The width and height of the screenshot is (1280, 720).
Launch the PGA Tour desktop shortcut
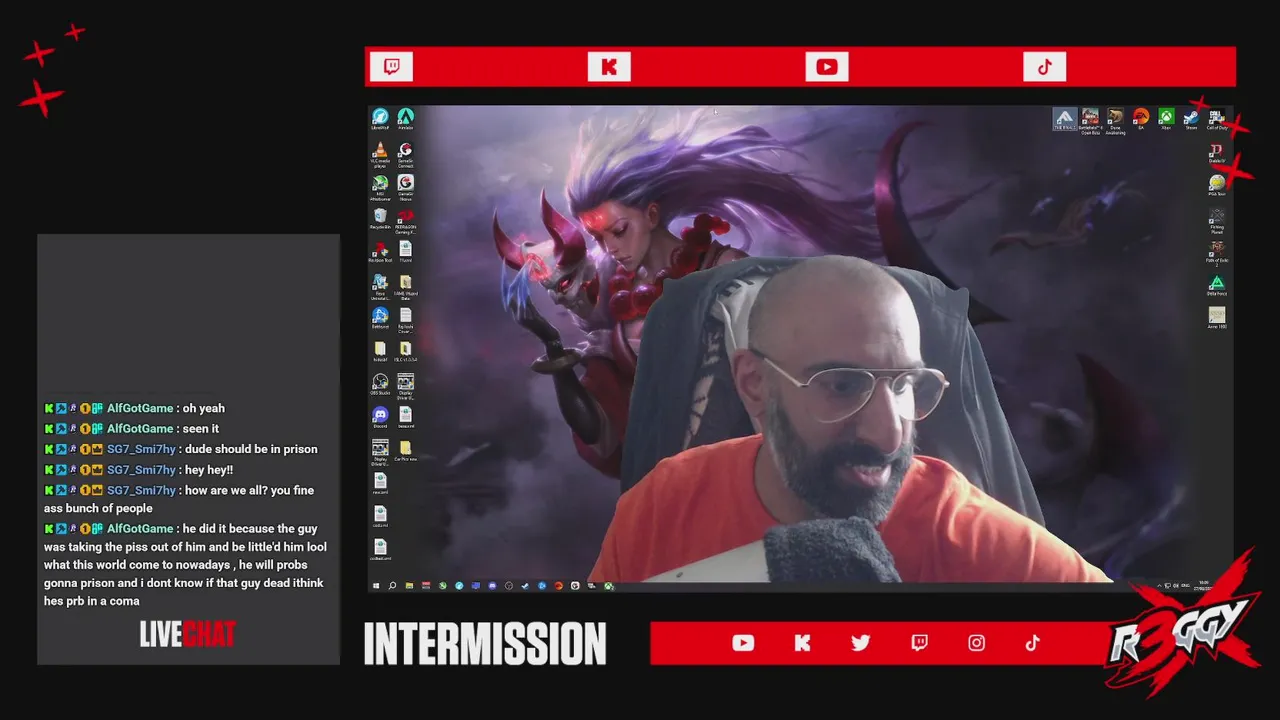click(1217, 186)
